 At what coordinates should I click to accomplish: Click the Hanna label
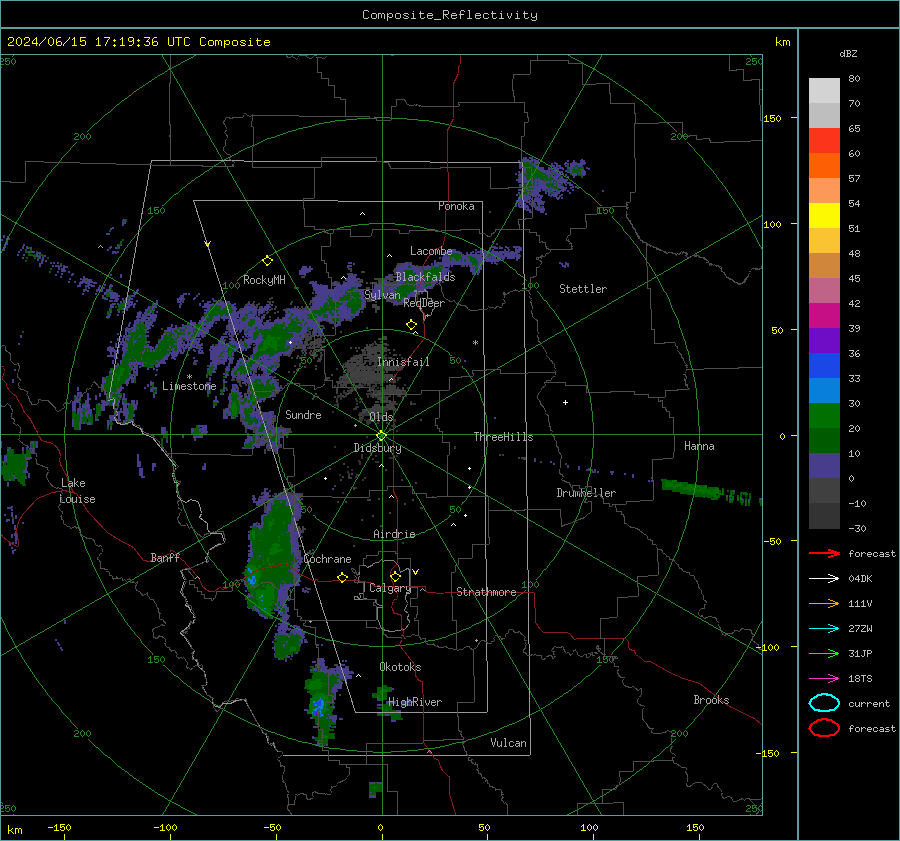click(x=699, y=446)
